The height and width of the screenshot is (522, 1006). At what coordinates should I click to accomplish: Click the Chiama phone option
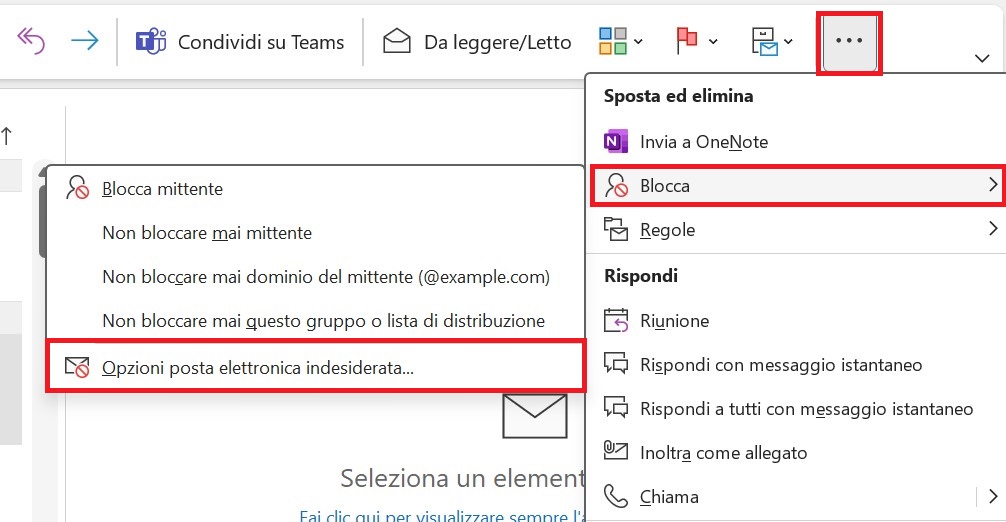point(669,497)
